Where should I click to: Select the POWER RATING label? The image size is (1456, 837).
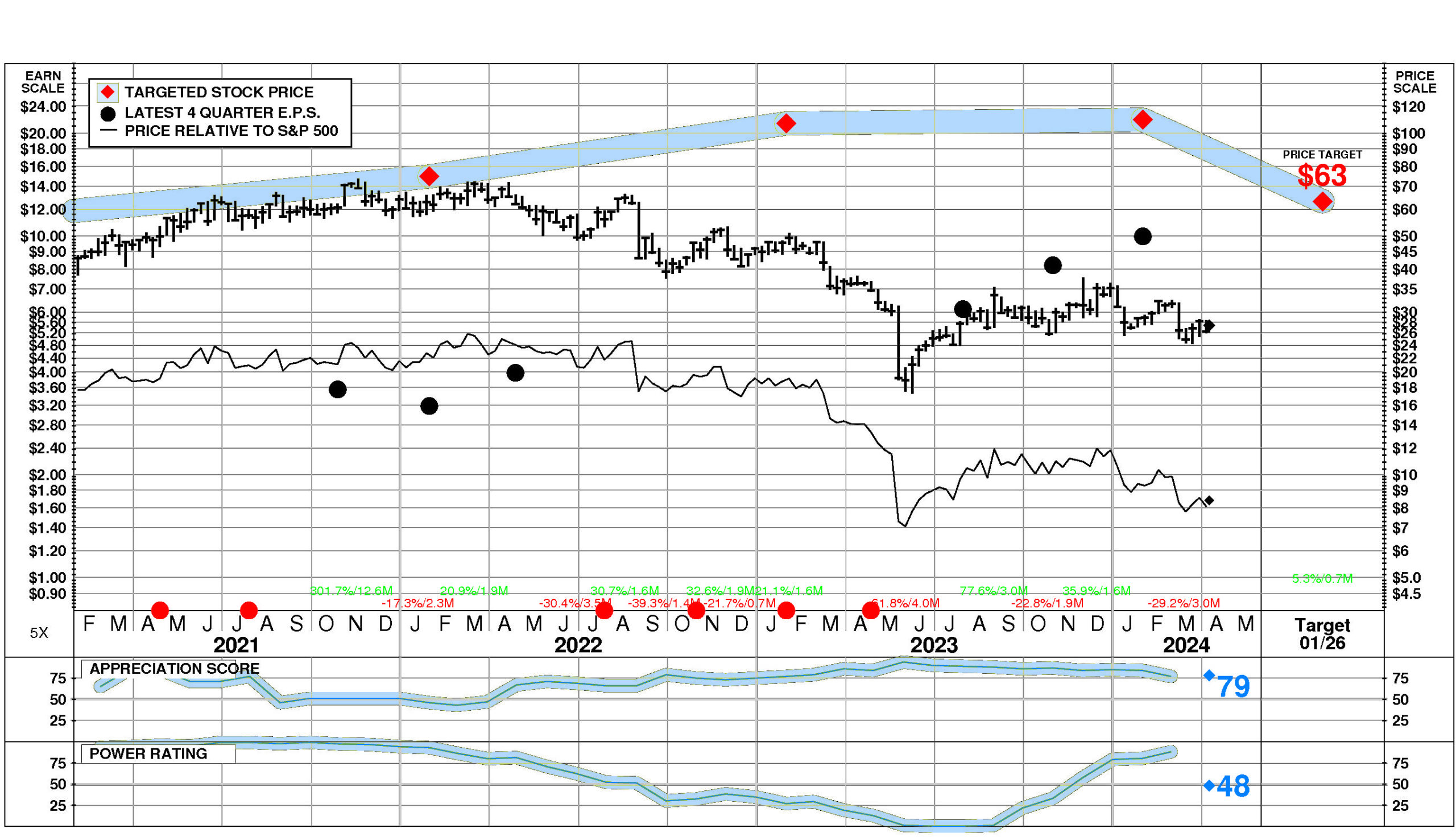click(x=148, y=753)
